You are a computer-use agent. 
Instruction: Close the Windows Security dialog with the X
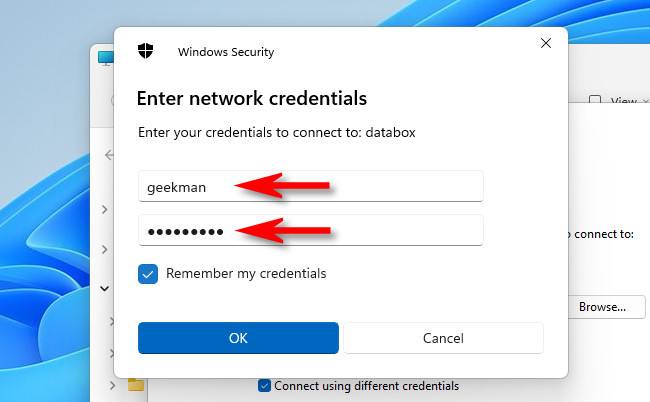tap(545, 44)
